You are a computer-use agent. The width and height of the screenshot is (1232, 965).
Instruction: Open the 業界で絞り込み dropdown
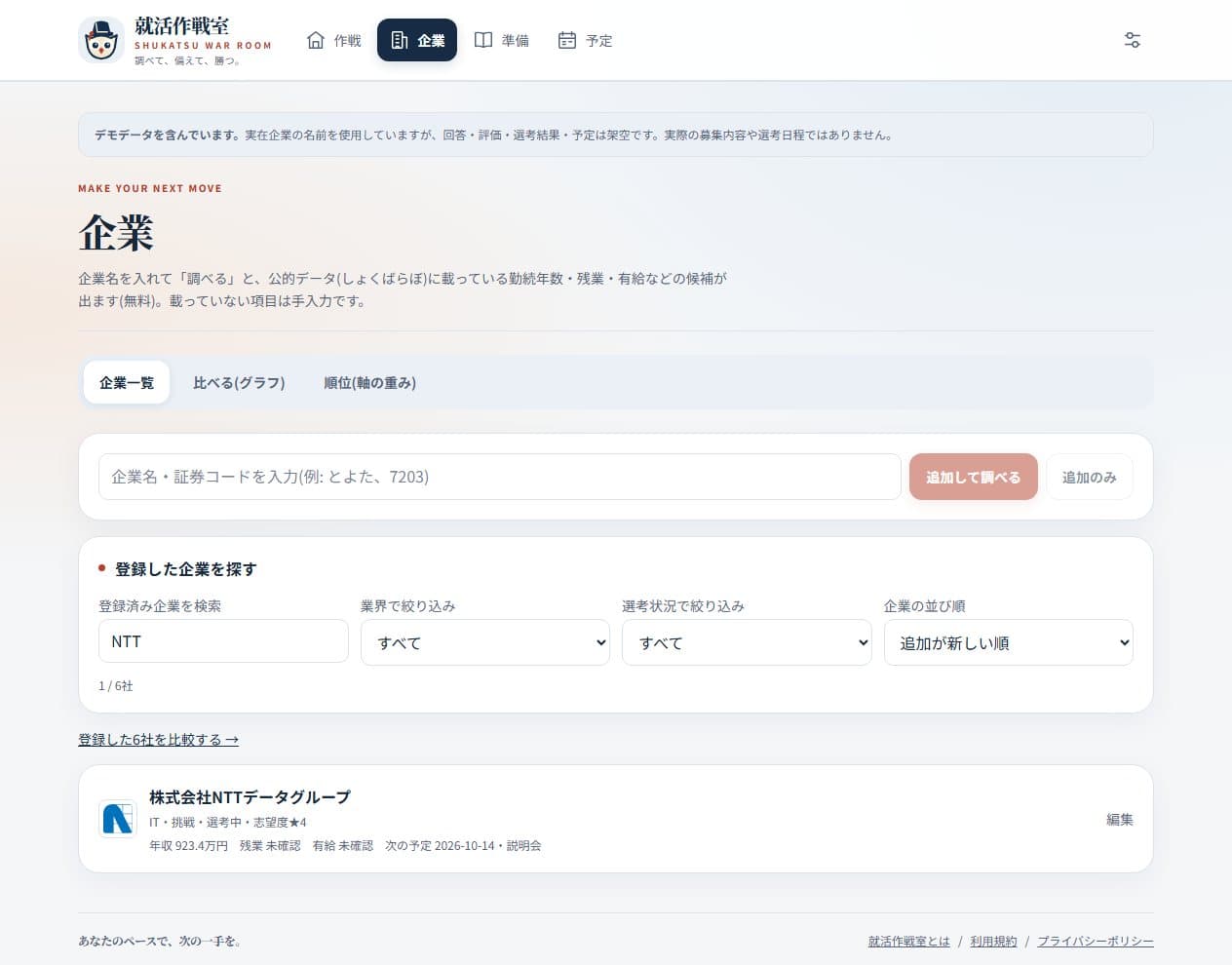tap(485, 642)
